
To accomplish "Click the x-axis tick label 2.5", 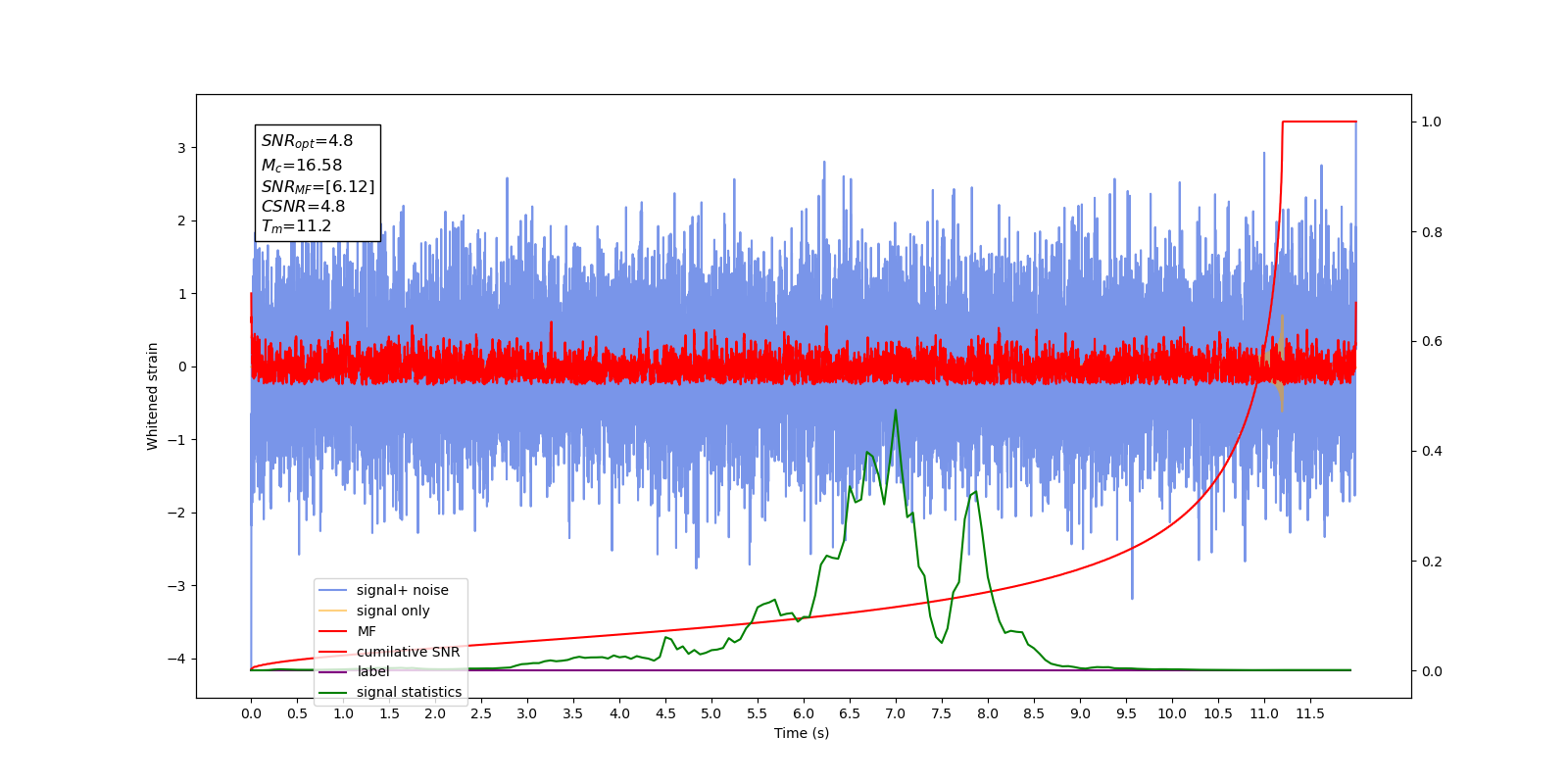I will tap(481, 713).
